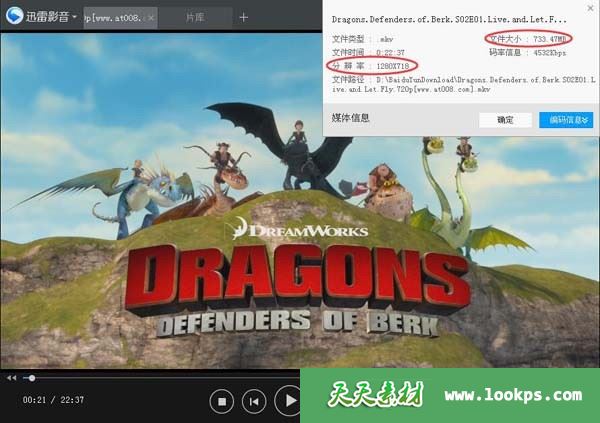
Task: Click the elapsed time display 00:21
Action: (35, 400)
